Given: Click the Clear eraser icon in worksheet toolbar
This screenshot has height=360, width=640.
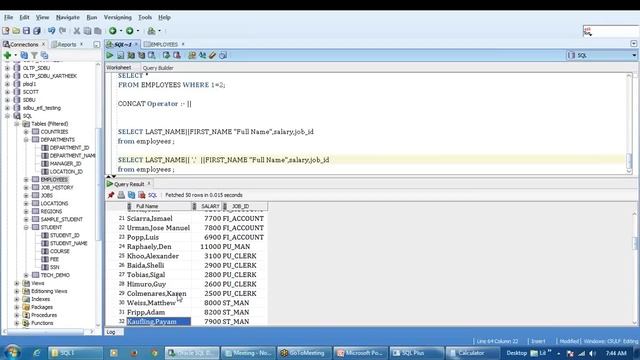Looking at the screenshot, I should [x=212, y=55].
